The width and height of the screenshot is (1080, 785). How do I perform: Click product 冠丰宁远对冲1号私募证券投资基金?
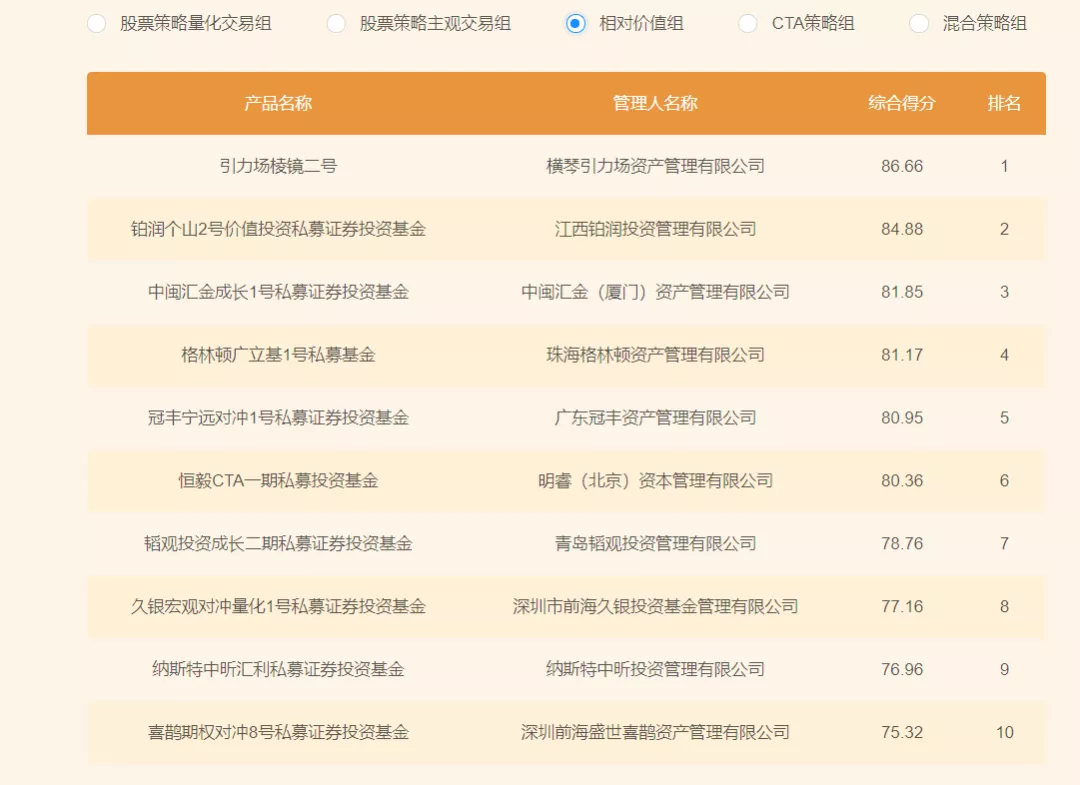pos(278,418)
